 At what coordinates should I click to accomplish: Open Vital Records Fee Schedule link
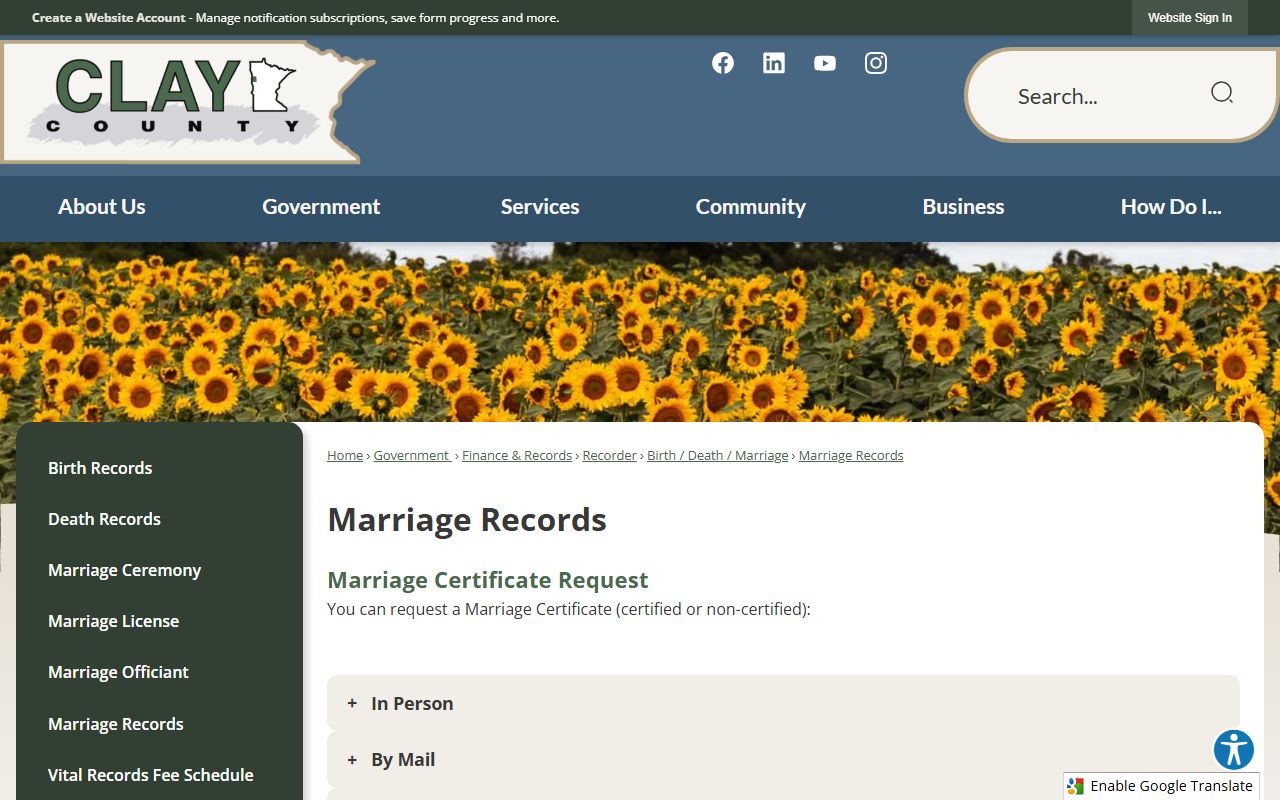(150, 775)
